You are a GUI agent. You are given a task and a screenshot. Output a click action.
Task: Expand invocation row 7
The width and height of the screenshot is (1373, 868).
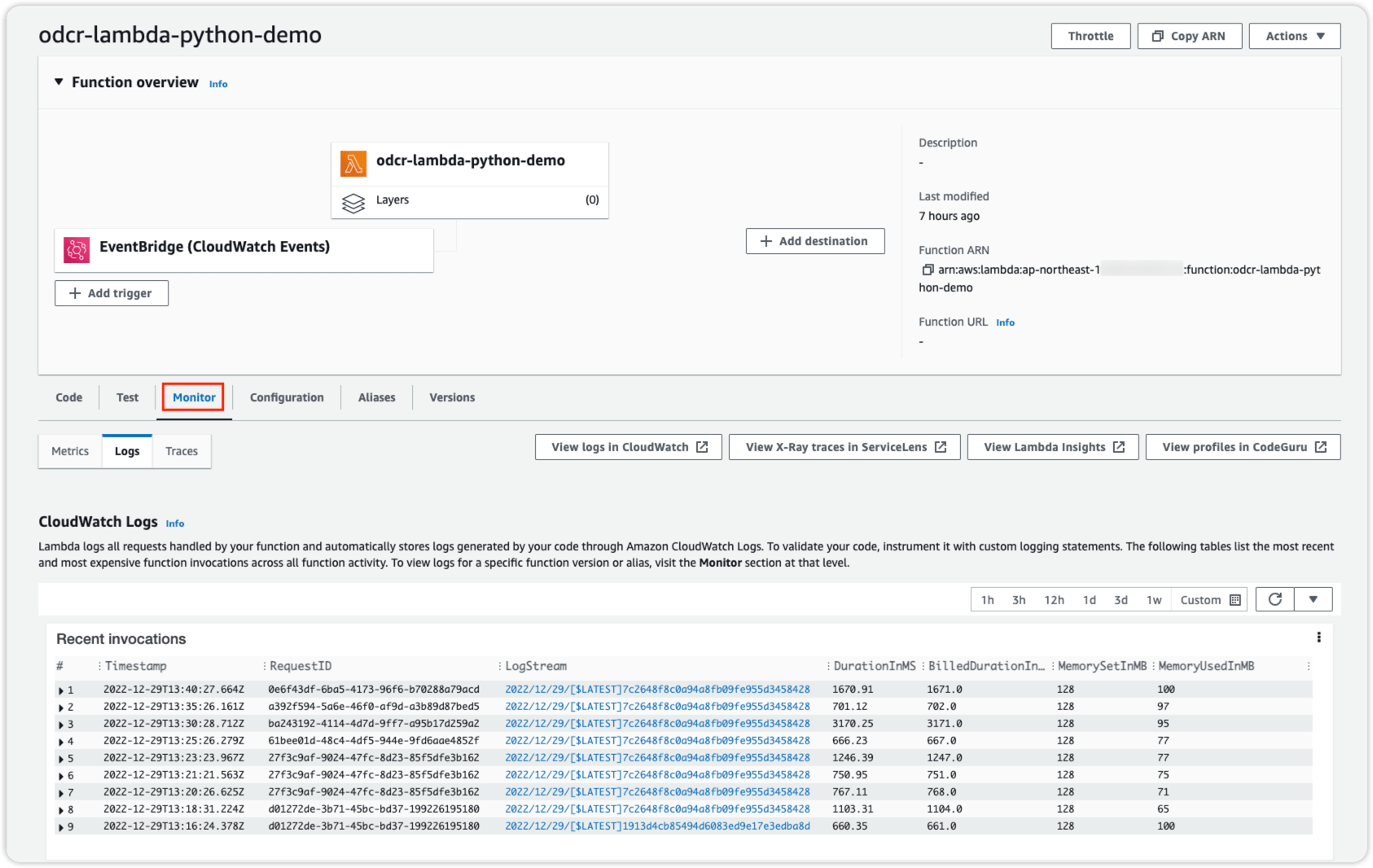point(61,793)
